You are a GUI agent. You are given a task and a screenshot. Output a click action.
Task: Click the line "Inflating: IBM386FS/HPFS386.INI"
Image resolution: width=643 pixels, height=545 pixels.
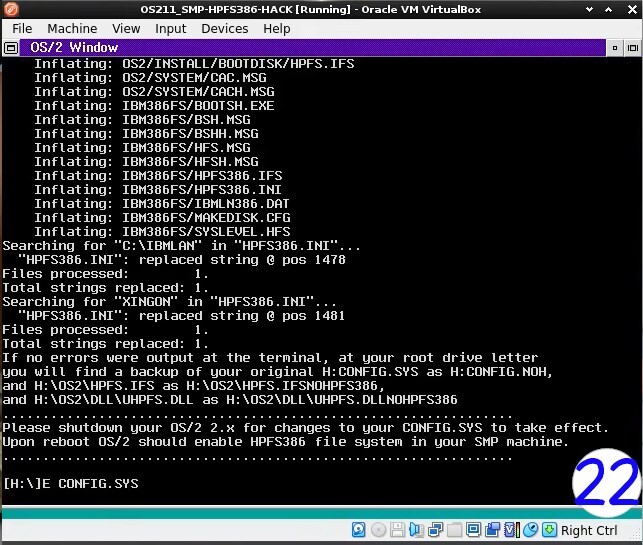tap(158, 189)
